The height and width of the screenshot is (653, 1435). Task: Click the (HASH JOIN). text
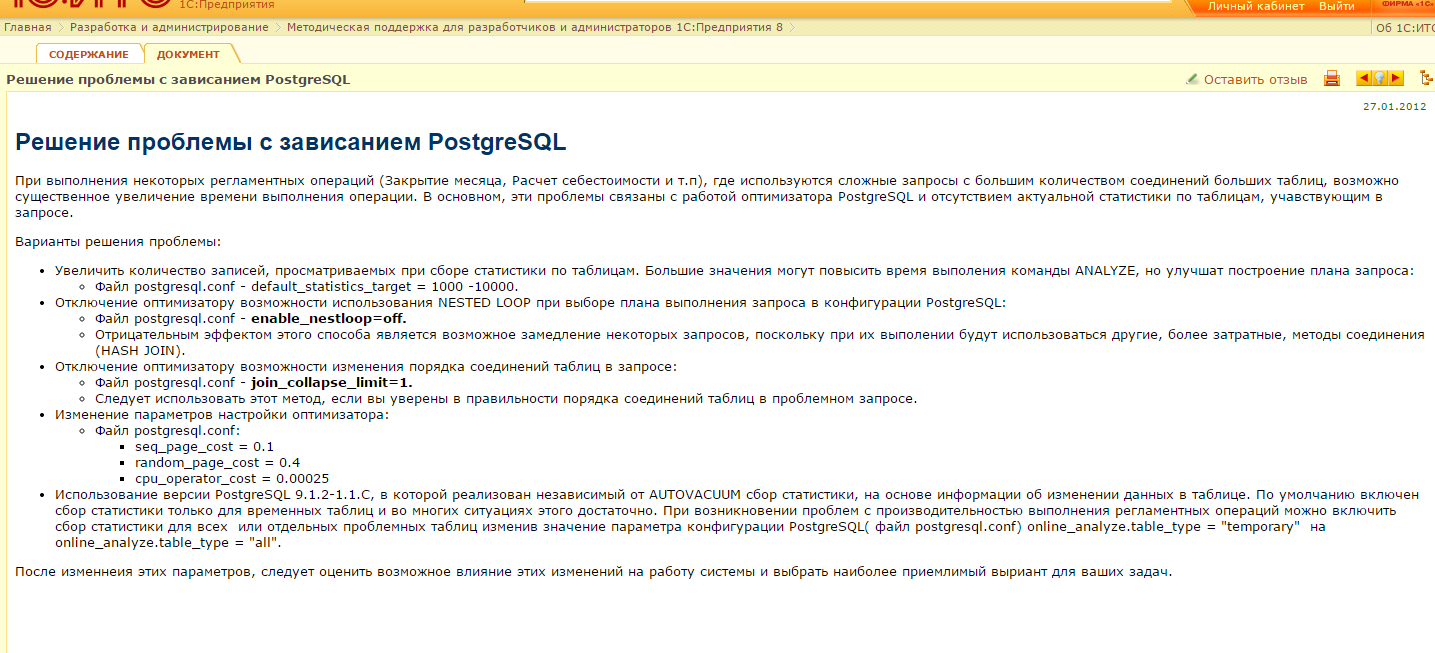tap(139, 350)
